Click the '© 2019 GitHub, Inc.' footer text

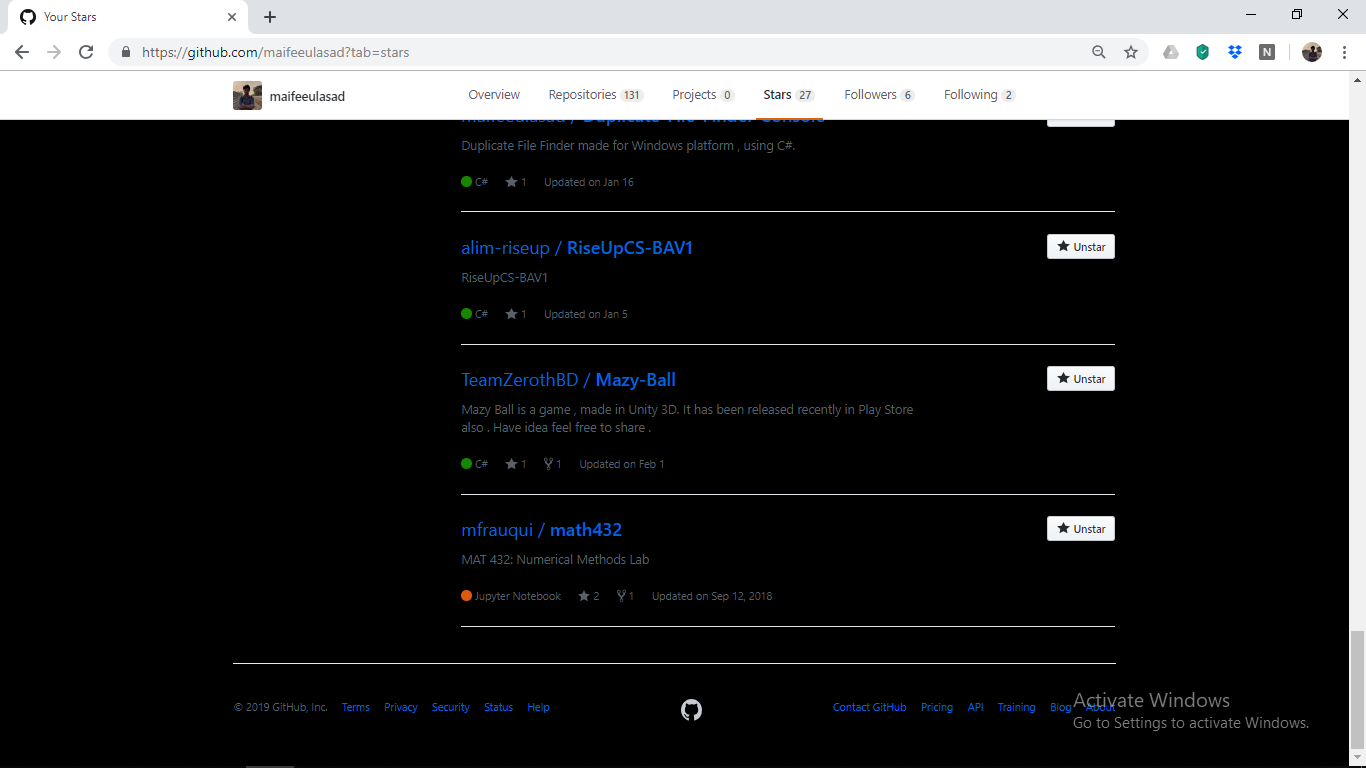click(x=281, y=707)
